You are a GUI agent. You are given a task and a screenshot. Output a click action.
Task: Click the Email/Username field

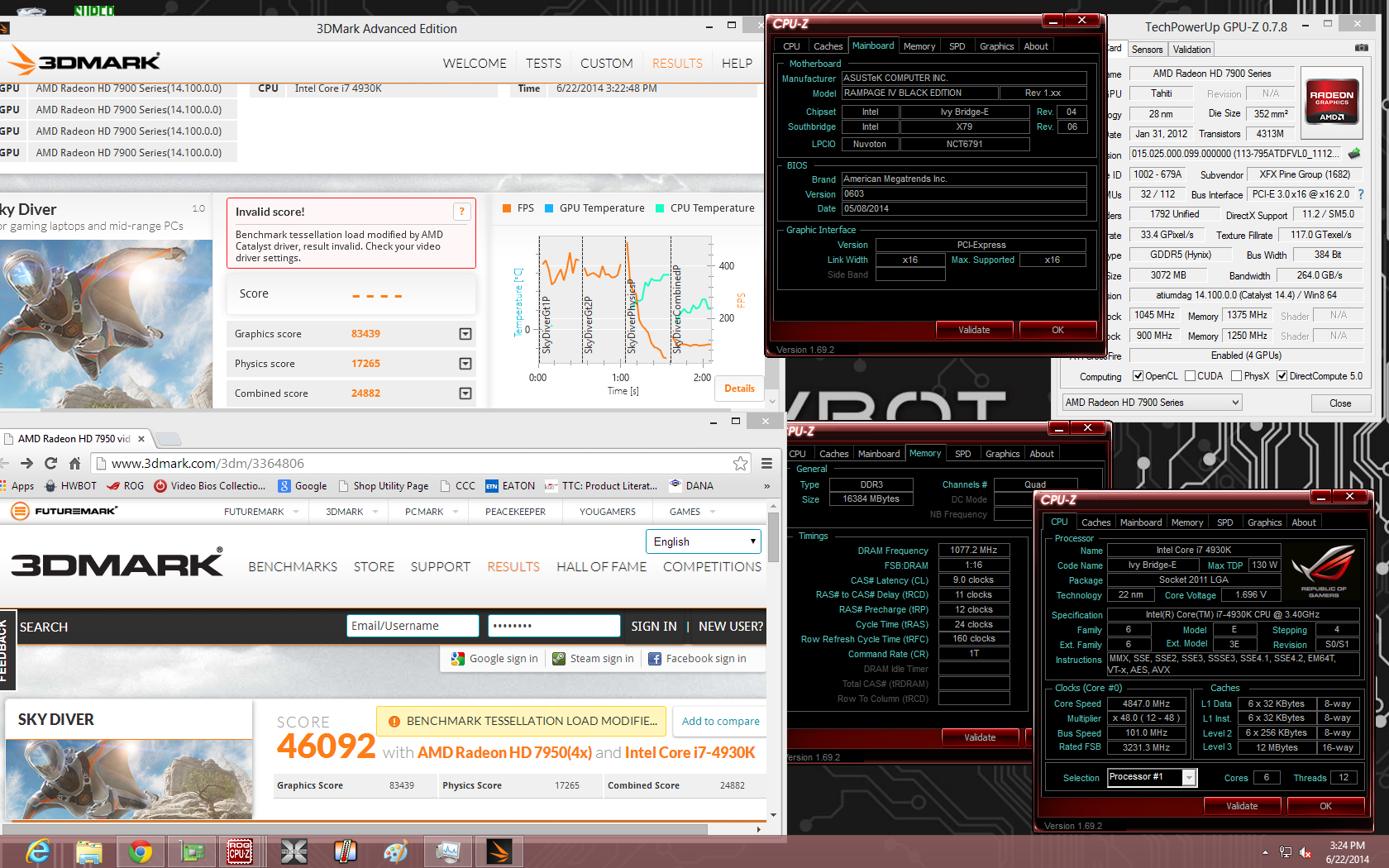[413, 626]
